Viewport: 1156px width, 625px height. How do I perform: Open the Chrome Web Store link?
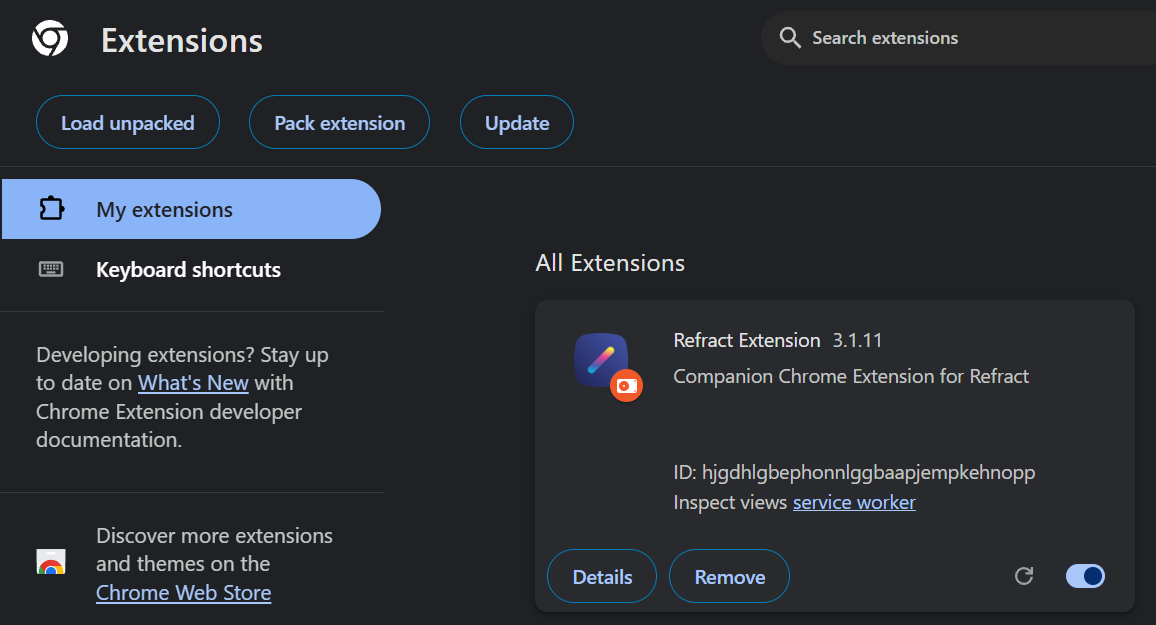[184, 593]
